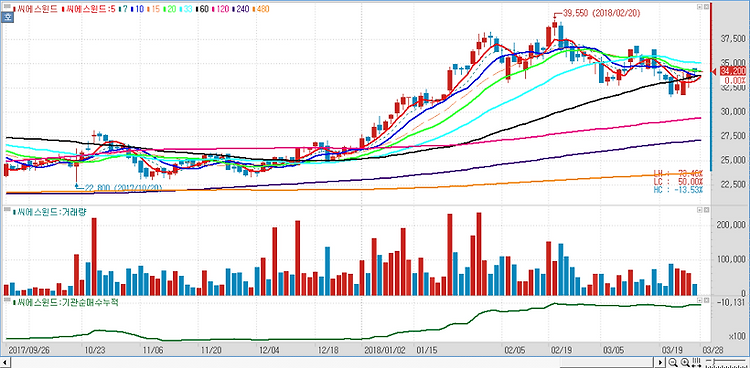
Task: Select the 5-day moving average legend
Action: coord(89,9)
